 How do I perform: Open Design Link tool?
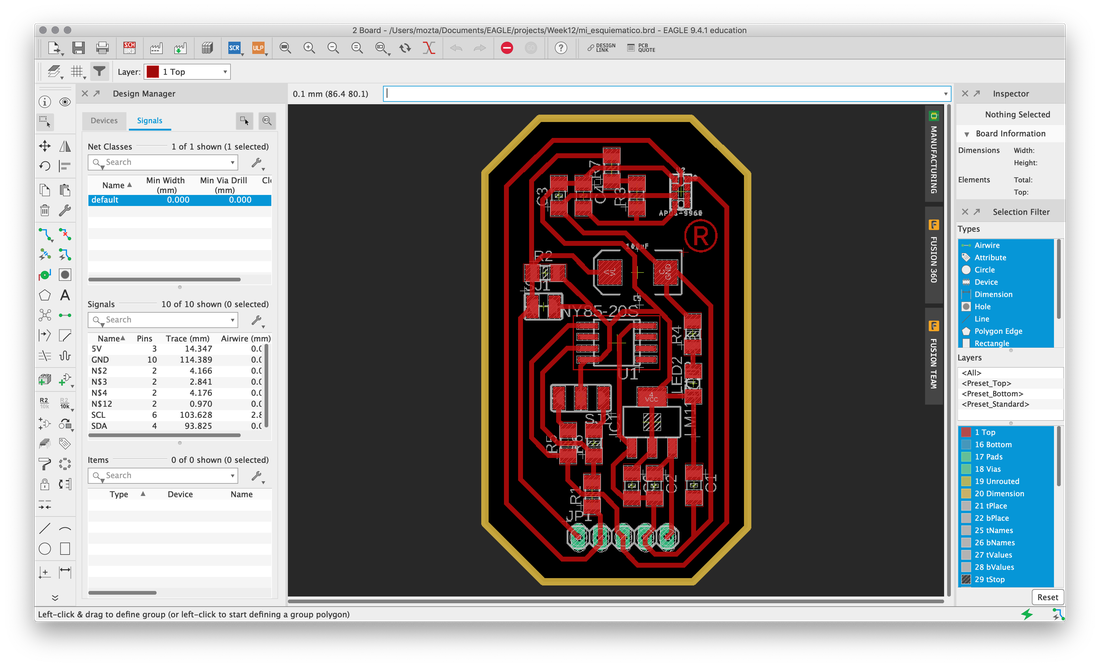(x=601, y=48)
